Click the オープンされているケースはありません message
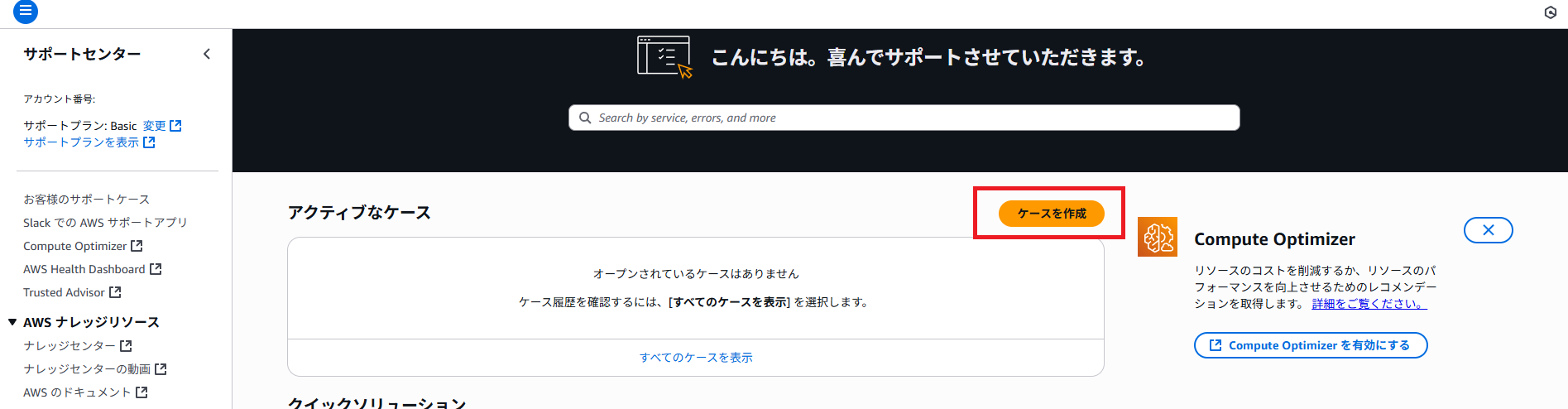The image size is (1568, 409). tap(696, 274)
